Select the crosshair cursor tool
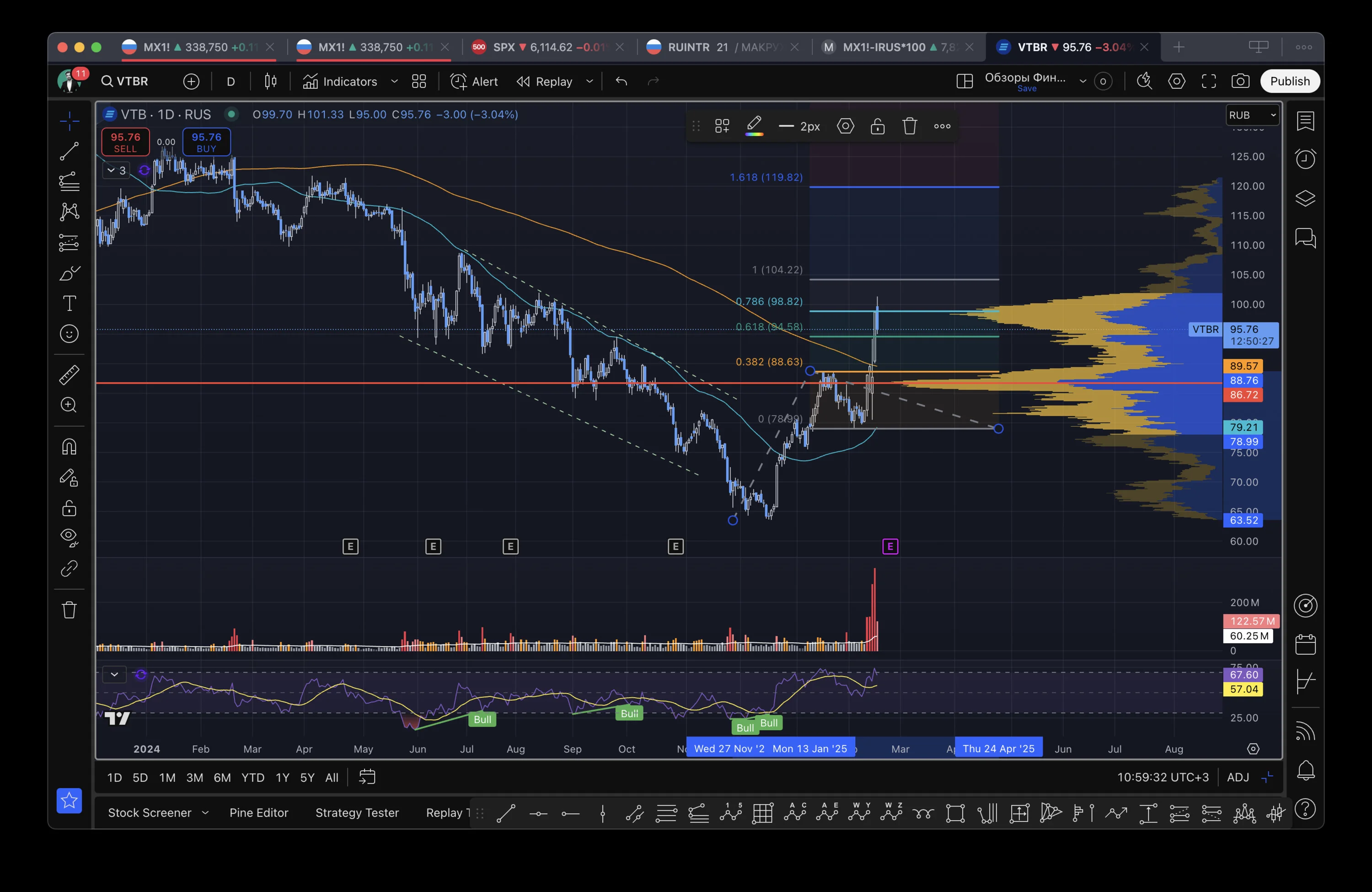Screen dimensions: 1372x892 (69, 121)
